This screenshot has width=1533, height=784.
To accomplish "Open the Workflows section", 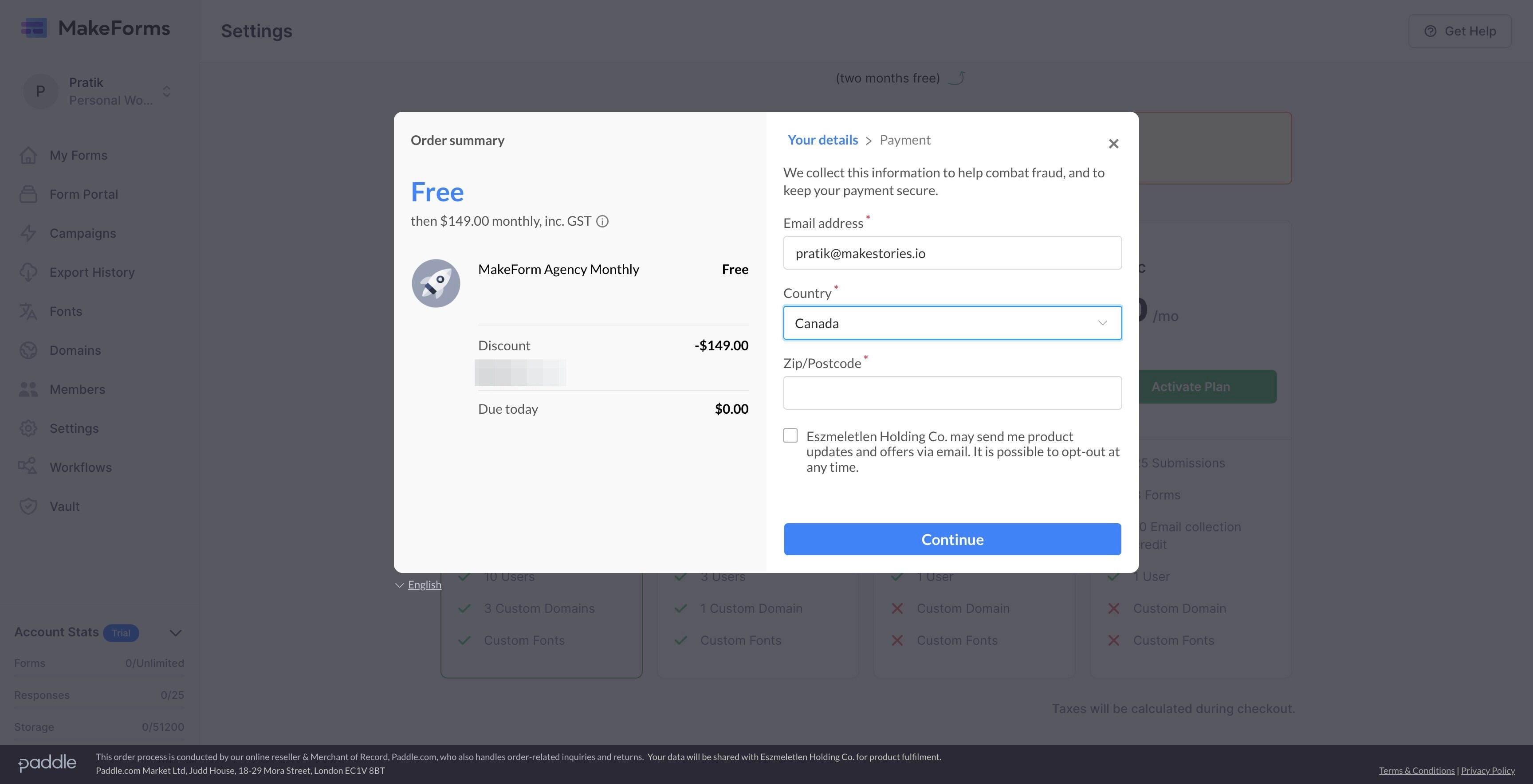I will click(80, 467).
